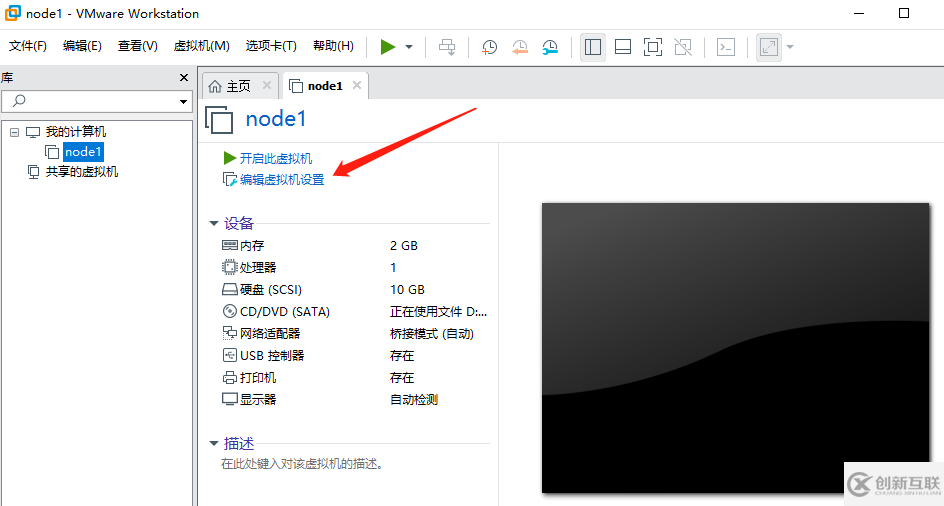This screenshot has height=506, width=944.
Task: Select node1 in the library tree
Action: click(83, 152)
